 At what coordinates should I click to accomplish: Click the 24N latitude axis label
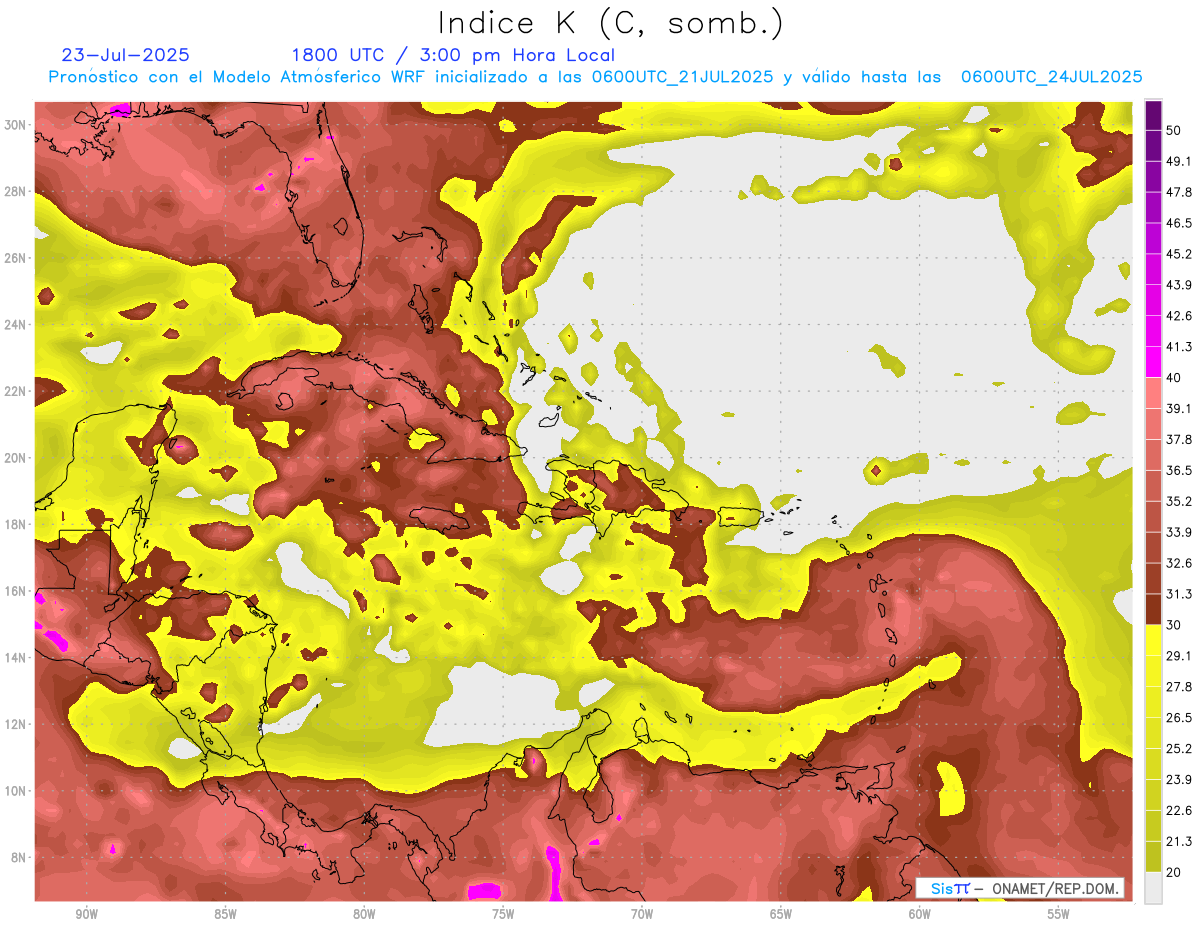[x=17, y=324]
